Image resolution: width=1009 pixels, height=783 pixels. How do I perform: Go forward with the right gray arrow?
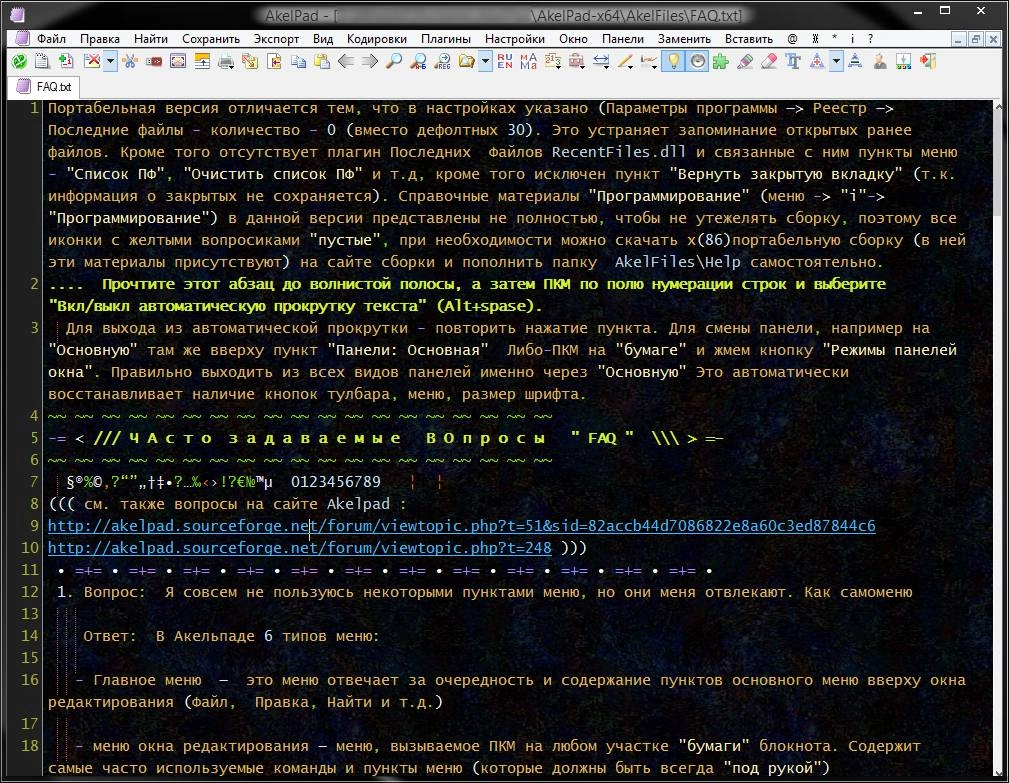369,61
